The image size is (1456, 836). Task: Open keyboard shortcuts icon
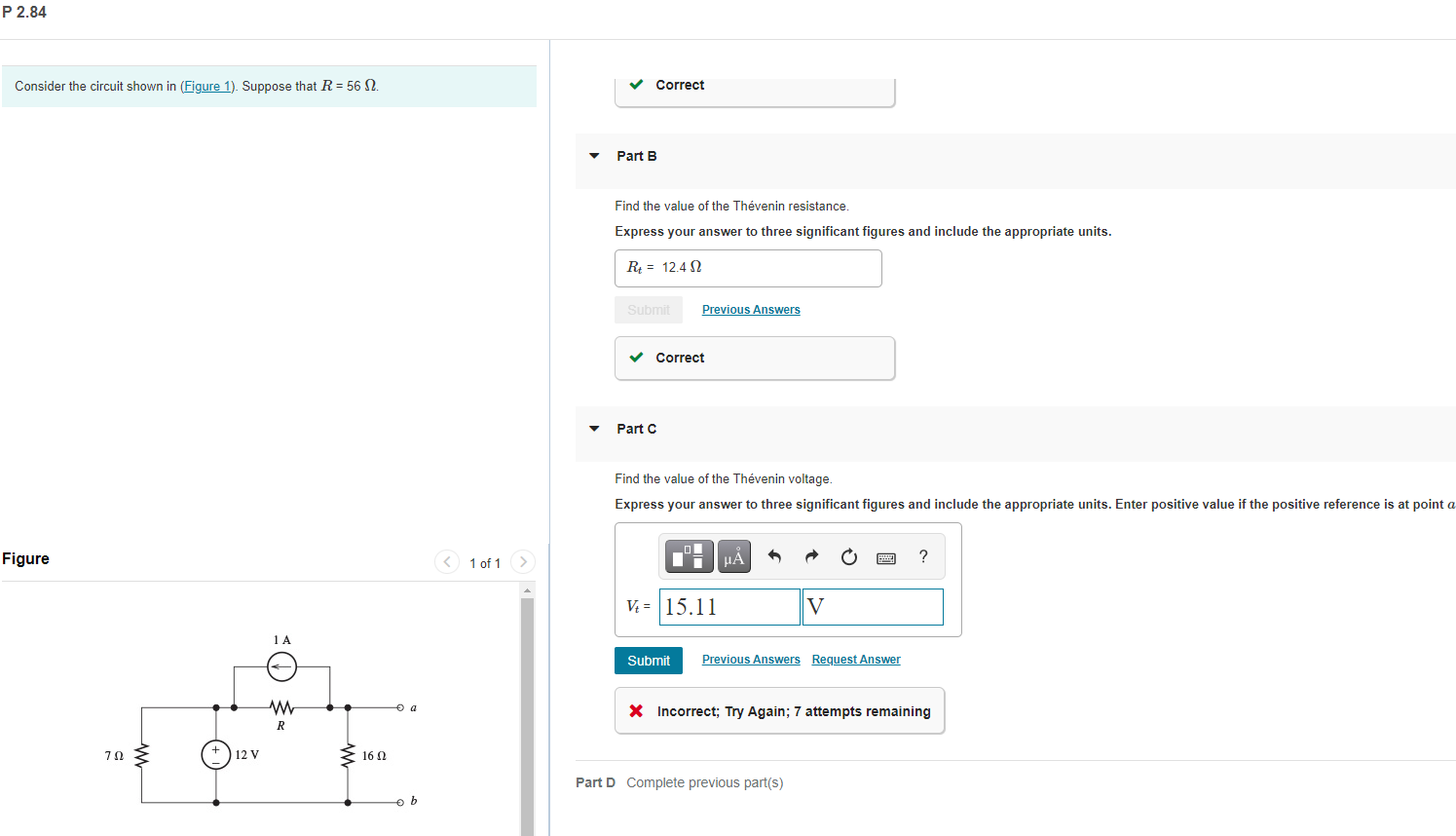point(886,557)
